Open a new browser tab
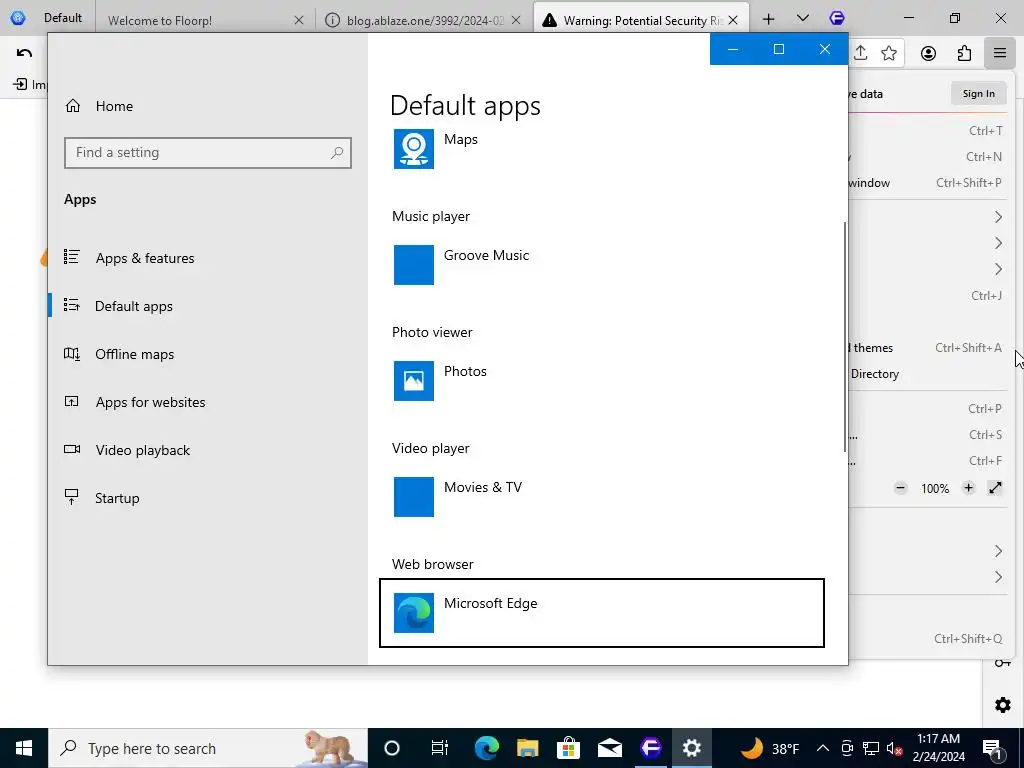 point(769,19)
